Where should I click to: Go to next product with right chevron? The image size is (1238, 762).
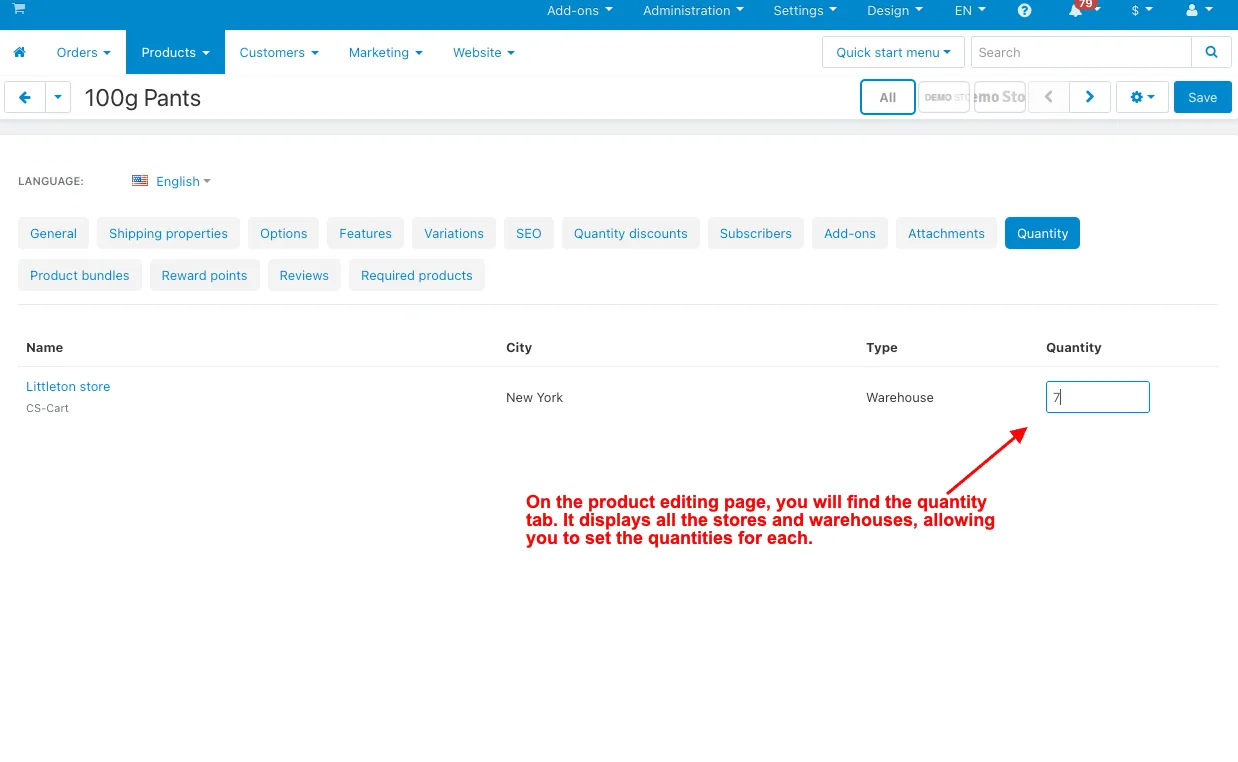click(x=1090, y=97)
